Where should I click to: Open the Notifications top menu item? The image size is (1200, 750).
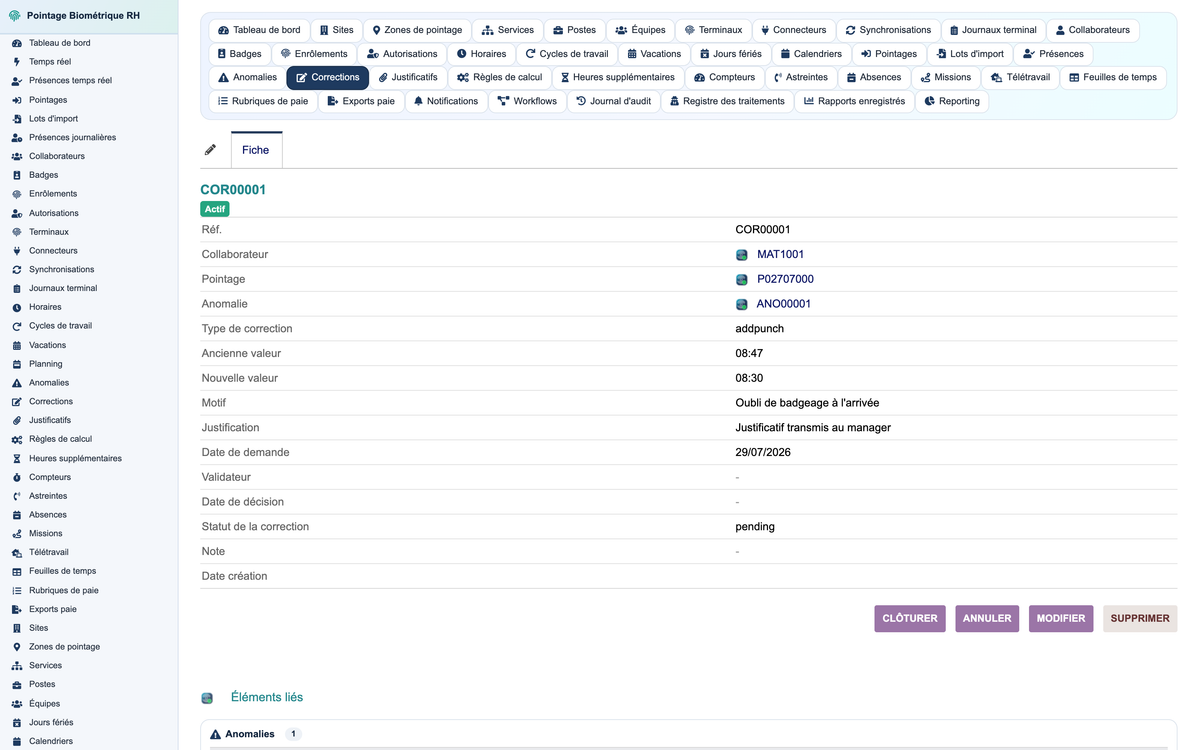point(446,101)
